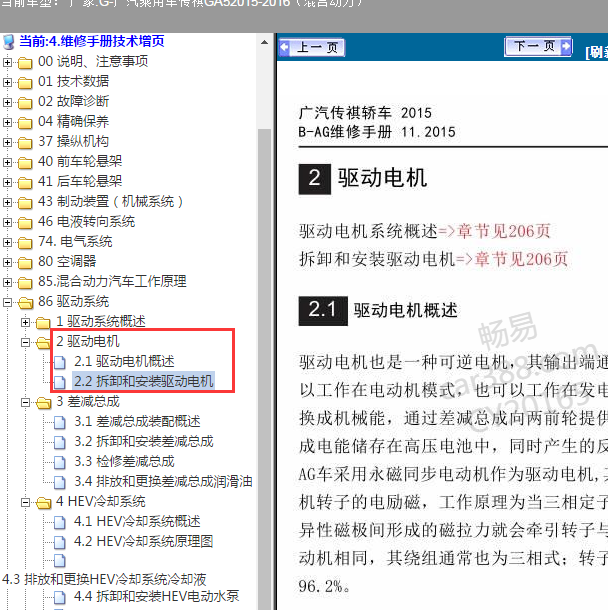The width and height of the screenshot is (608, 610).
Task: Open '3.4 排放和更换差减总成润滑油' document
Action: [x=163, y=482]
